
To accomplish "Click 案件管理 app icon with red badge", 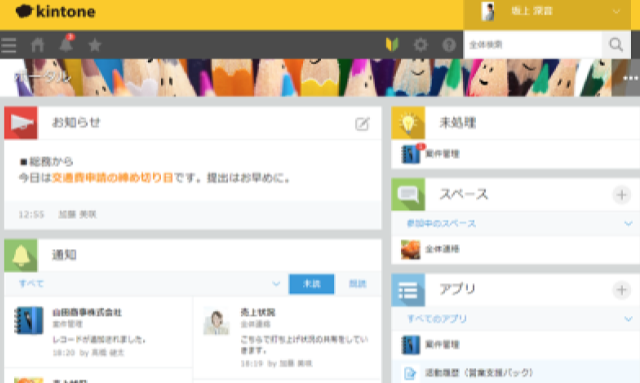I will (411, 154).
